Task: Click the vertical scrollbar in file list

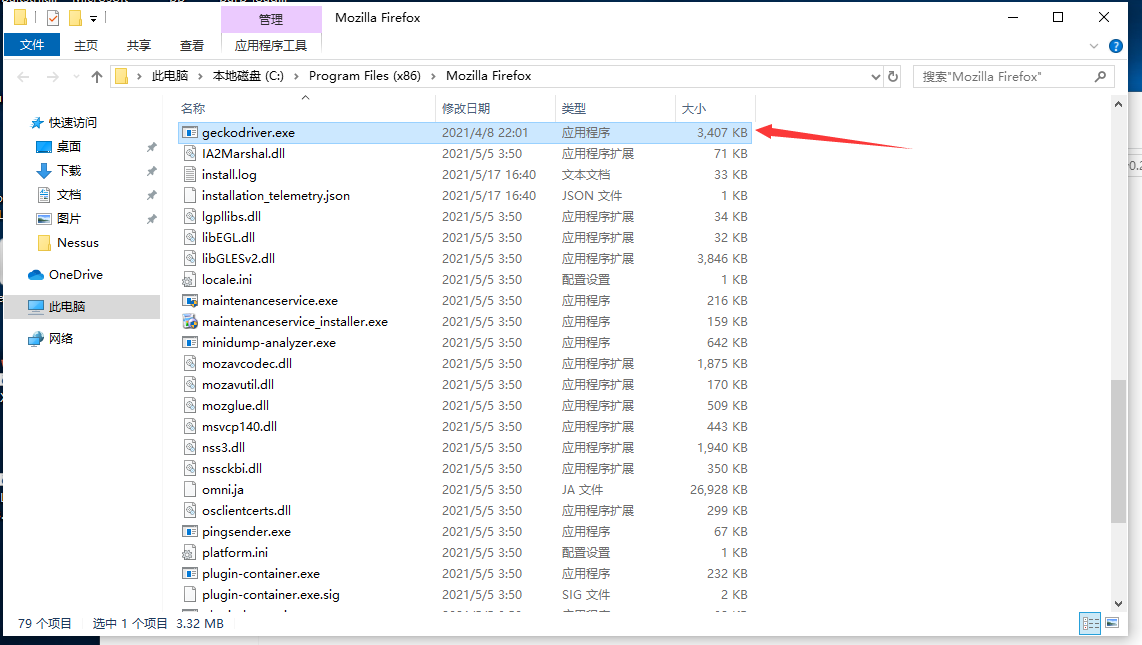Action: (x=1118, y=450)
